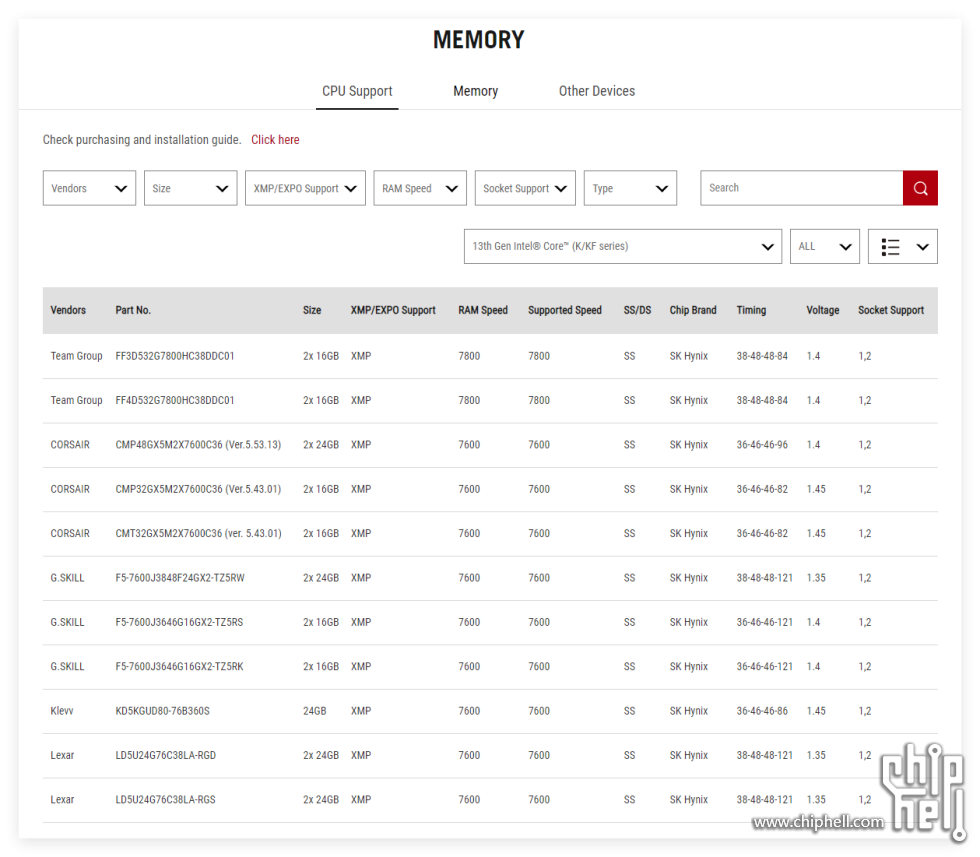Viewport: 980px width, 857px height.
Task: Select part number F5-7600J3646G16GX2-TZ5RS
Action: coord(179,622)
